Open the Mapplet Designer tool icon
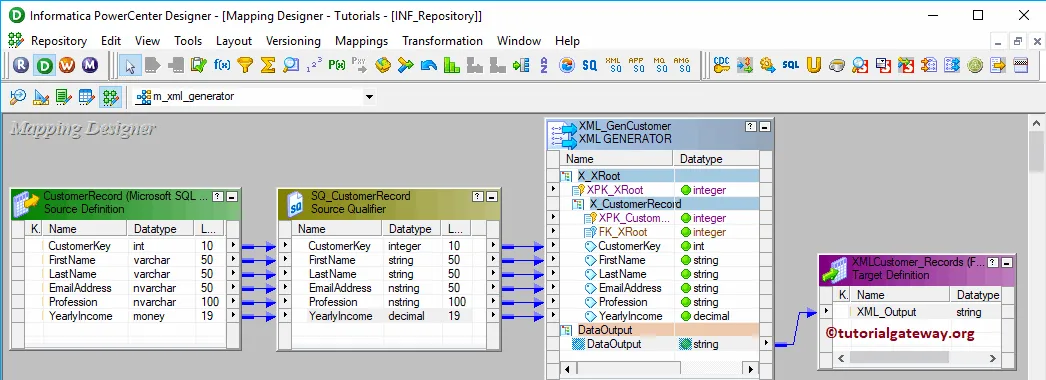The height and width of the screenshot is (380, 1046). (87, 97)
